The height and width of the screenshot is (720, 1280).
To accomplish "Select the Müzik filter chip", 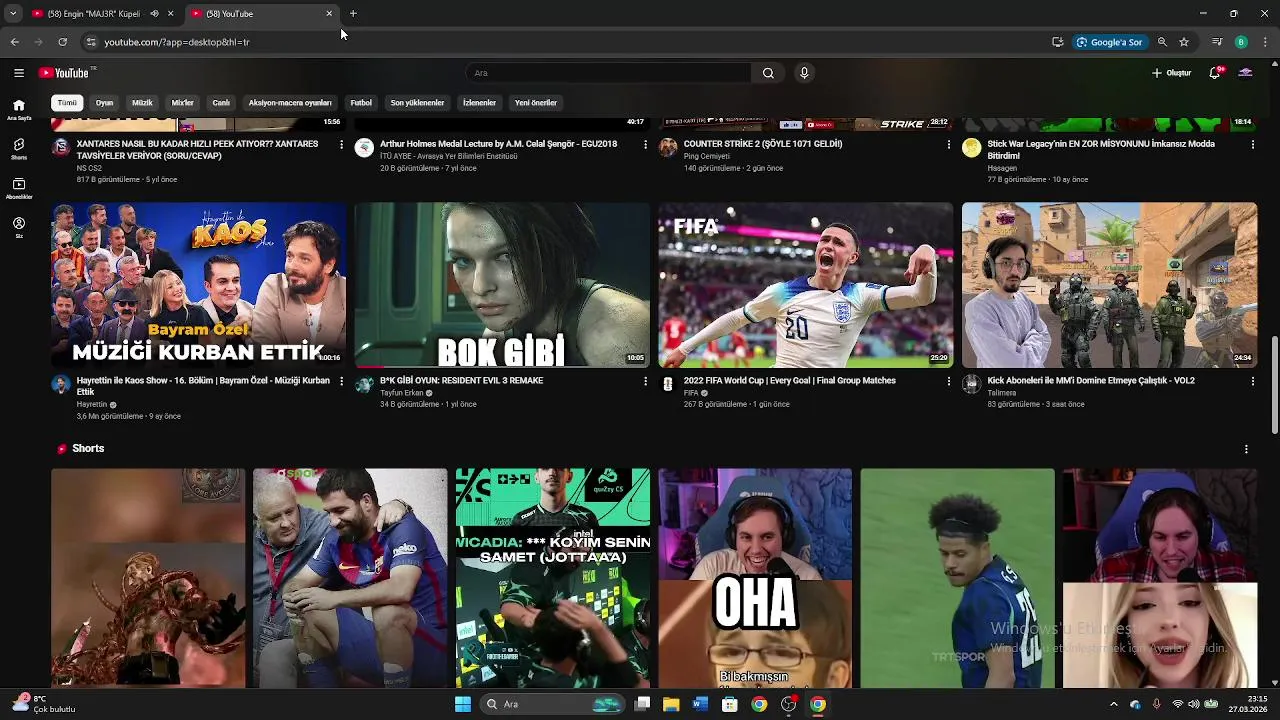I will [x=143, y=103].
